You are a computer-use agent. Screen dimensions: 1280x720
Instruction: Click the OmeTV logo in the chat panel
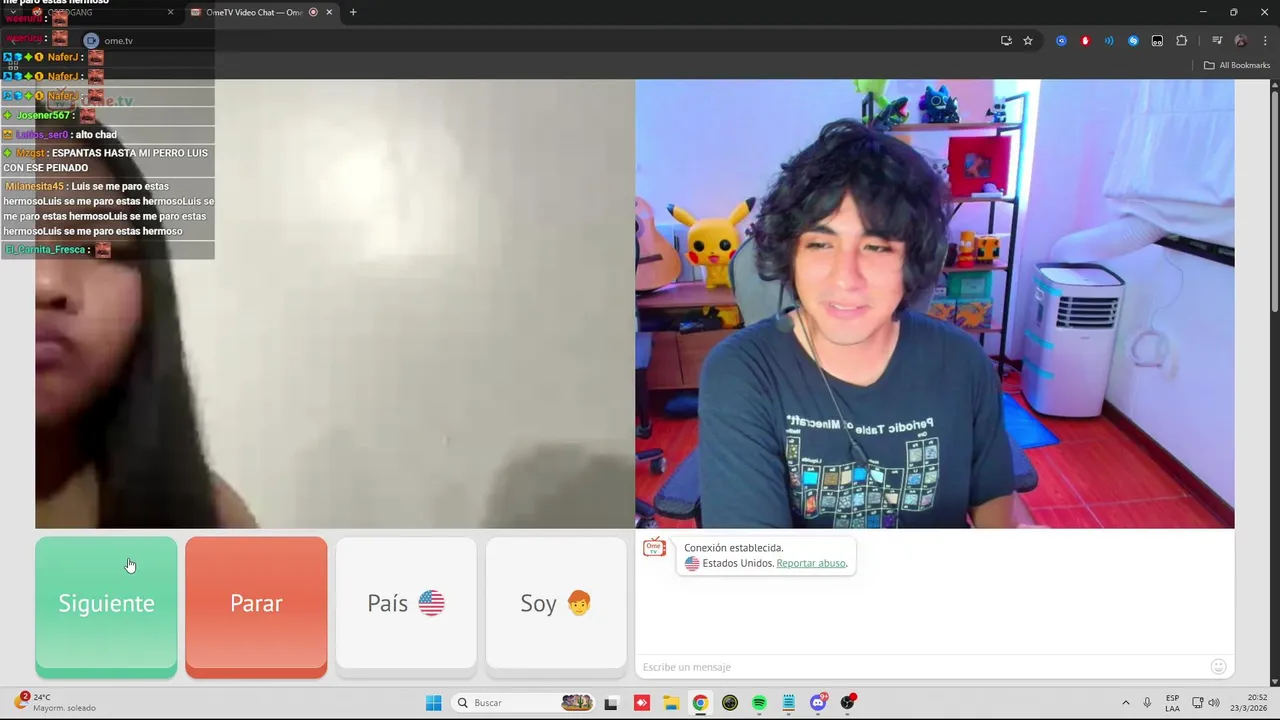pyautogui.click(x=654, y=547)
